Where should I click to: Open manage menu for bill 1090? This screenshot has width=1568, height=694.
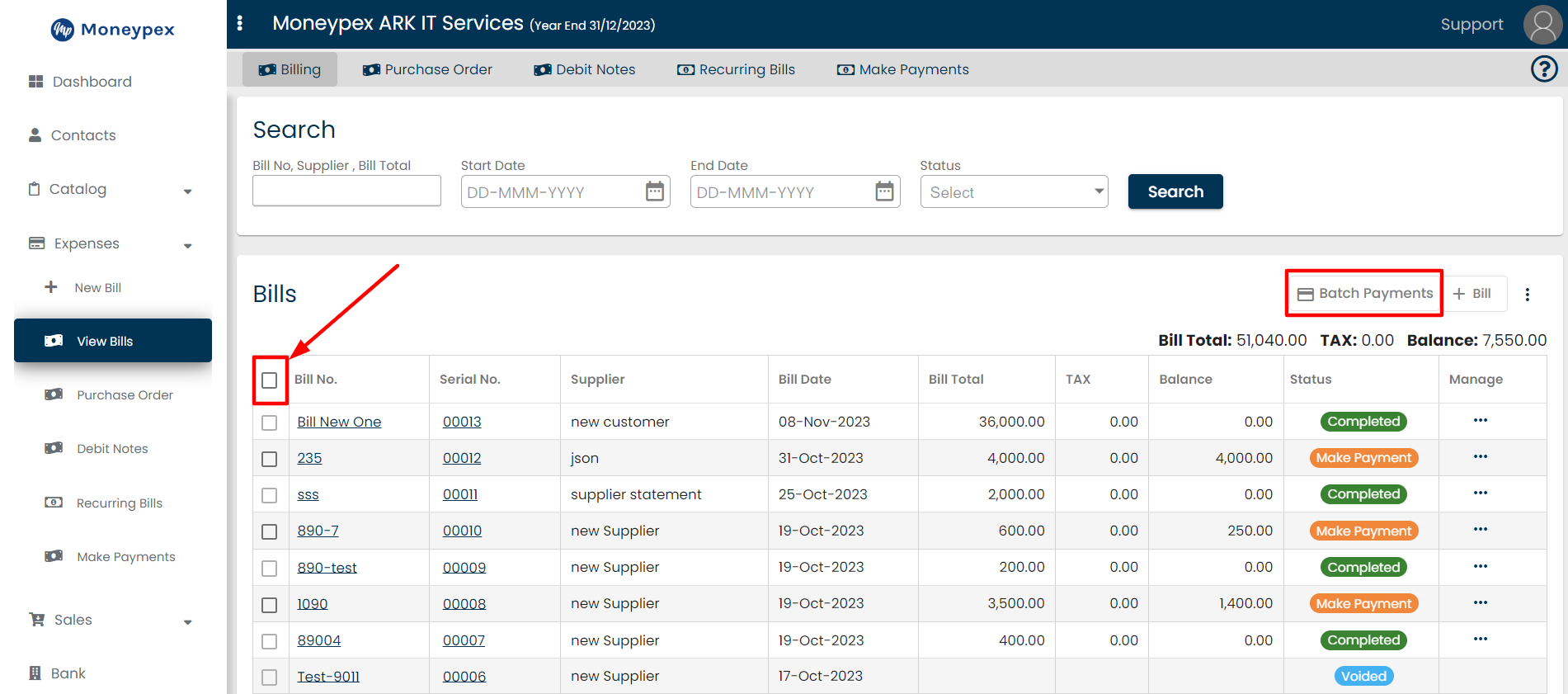coord(1481,603)
